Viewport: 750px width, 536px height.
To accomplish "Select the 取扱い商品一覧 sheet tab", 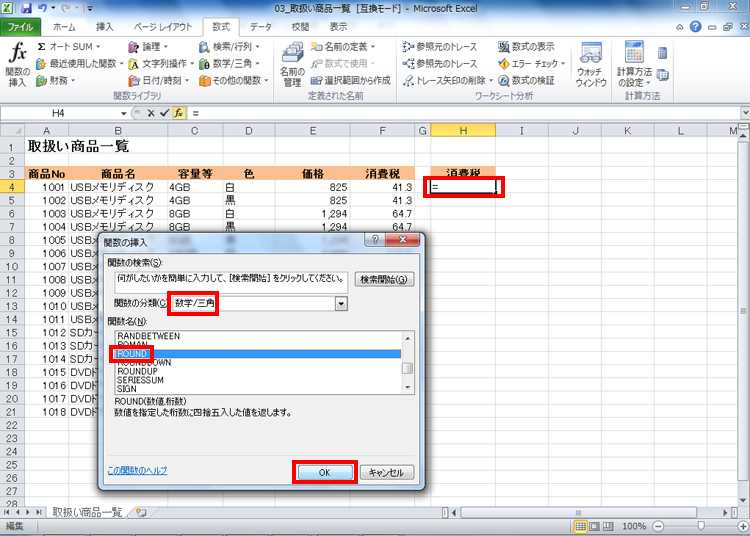I will pos(87,512).
